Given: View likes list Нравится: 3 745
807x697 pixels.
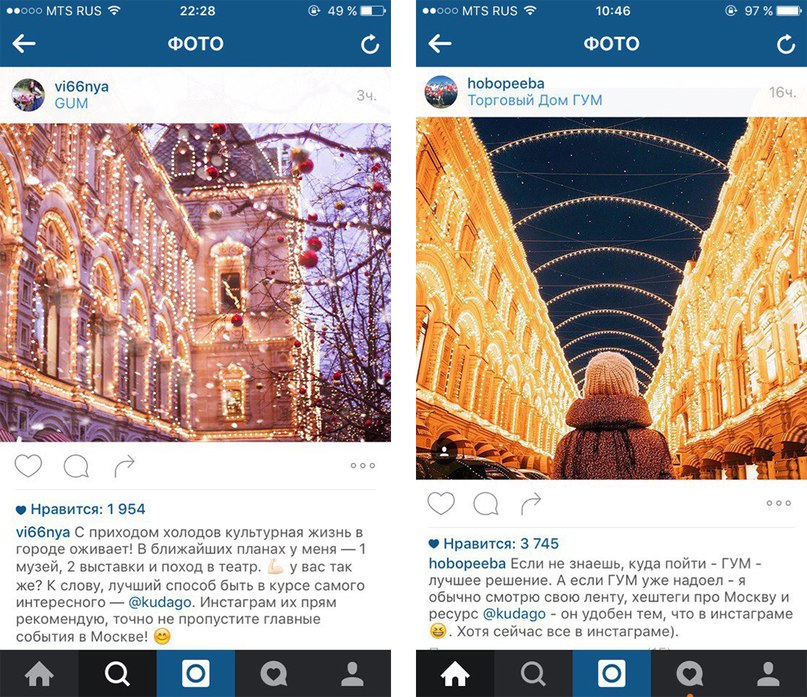Looking at the screenshot, I should coord(494,544).
